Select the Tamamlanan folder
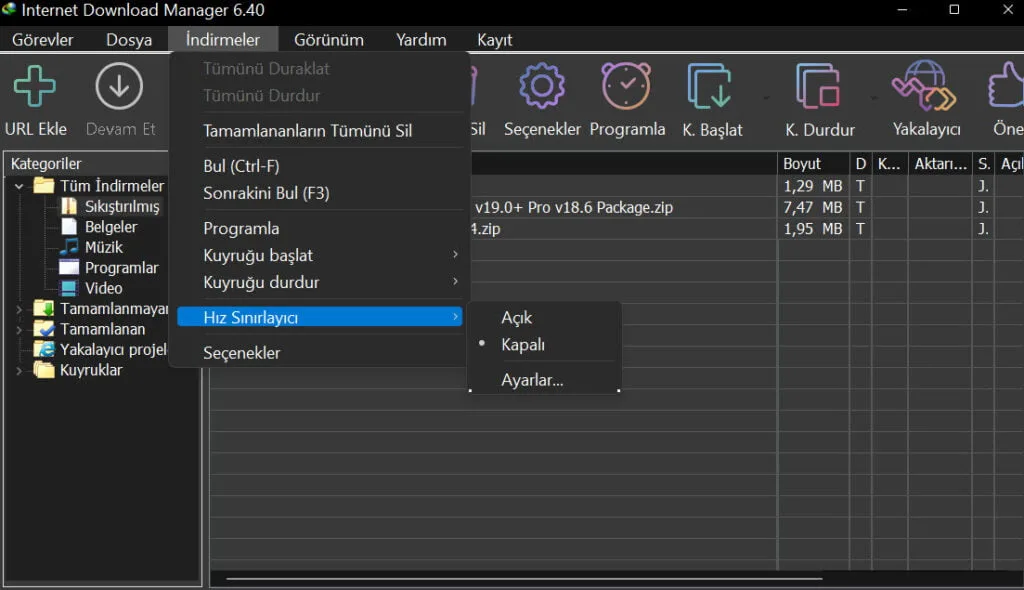 pyautogui.click(x=89, y=329)
